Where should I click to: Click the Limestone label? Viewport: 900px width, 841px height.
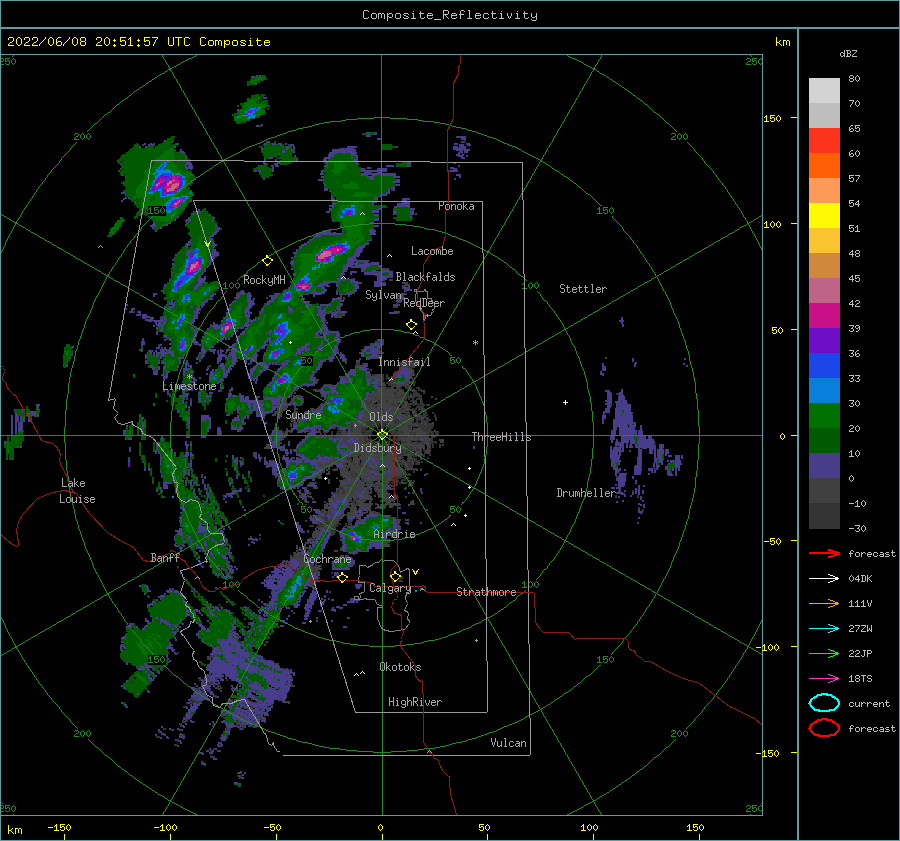click(x=189, y=386)
